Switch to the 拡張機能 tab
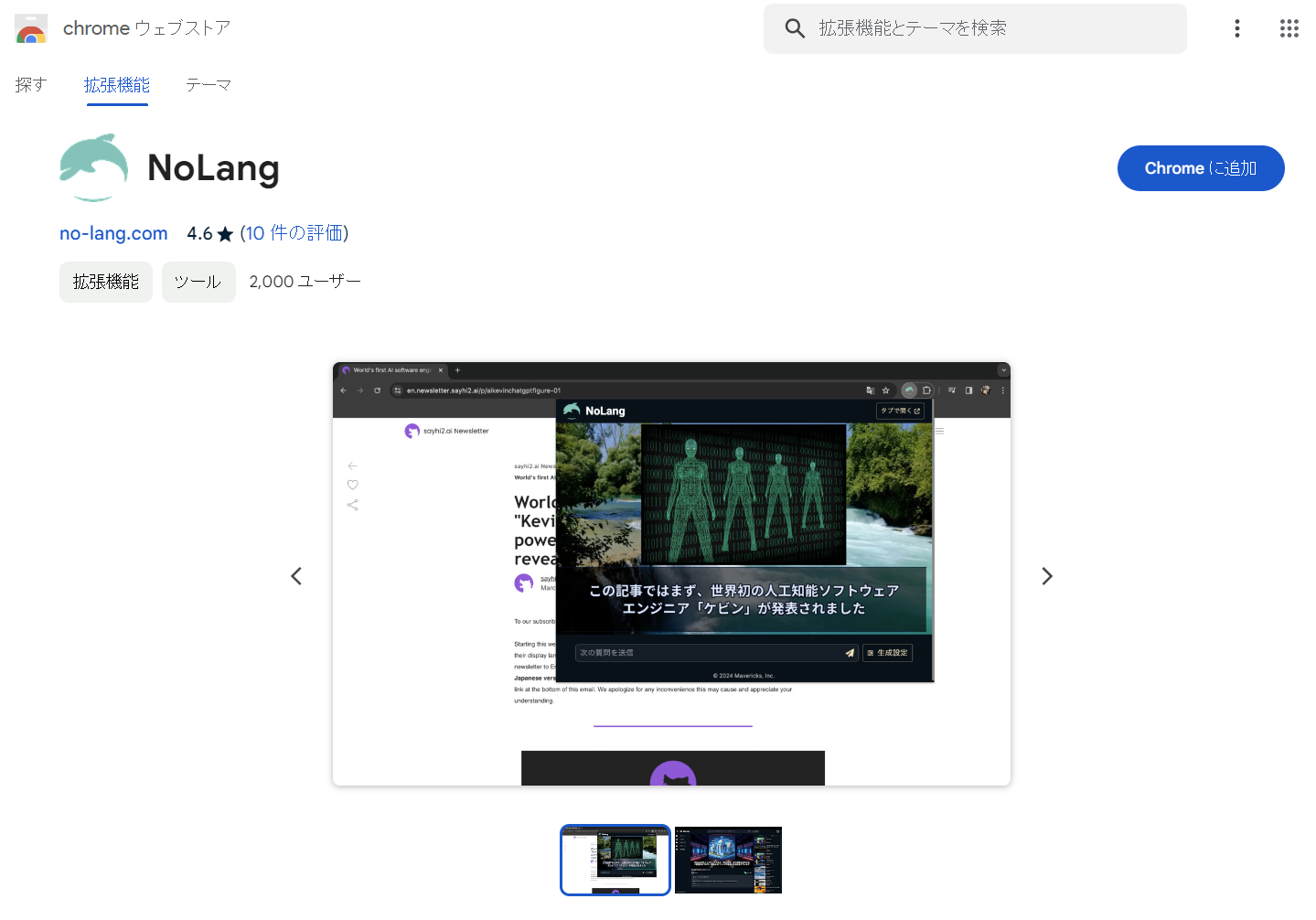Viewport: 1316px width, 920px height. click(117, 85)
